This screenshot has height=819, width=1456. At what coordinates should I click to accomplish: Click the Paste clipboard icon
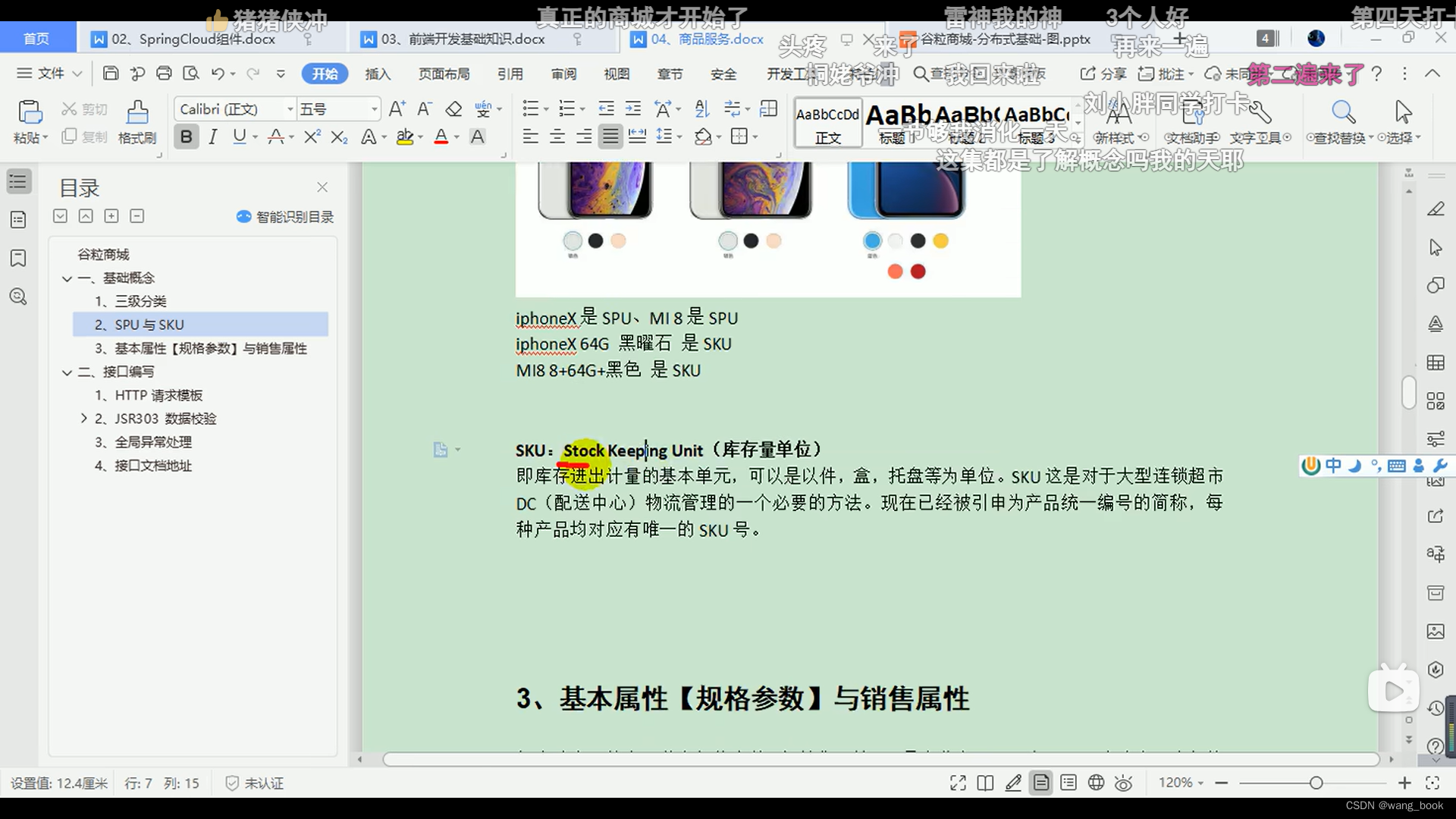click(30, 111)
